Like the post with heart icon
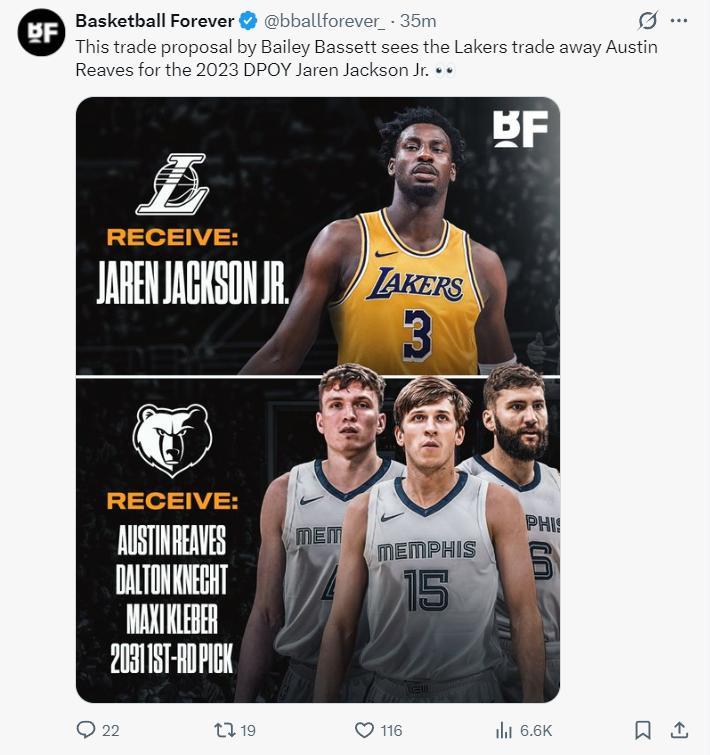 [x=364, y=730]
